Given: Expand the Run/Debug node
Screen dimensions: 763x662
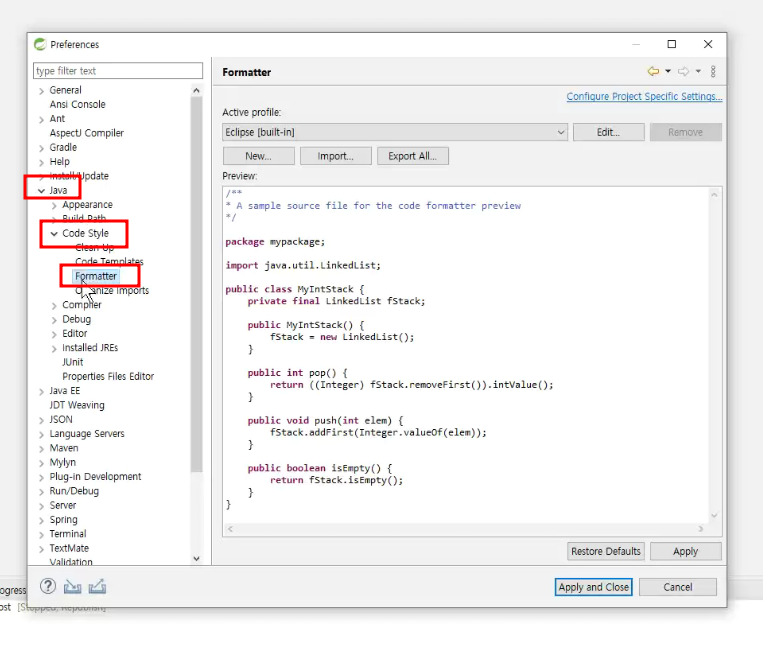Looking at the screenshot, I should (x=41, y=492).
